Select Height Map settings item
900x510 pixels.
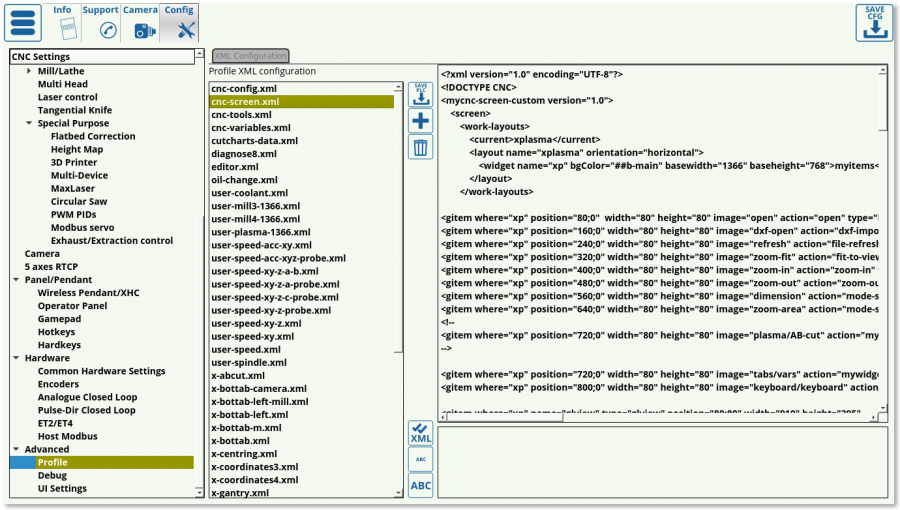(x=76, y=149)
